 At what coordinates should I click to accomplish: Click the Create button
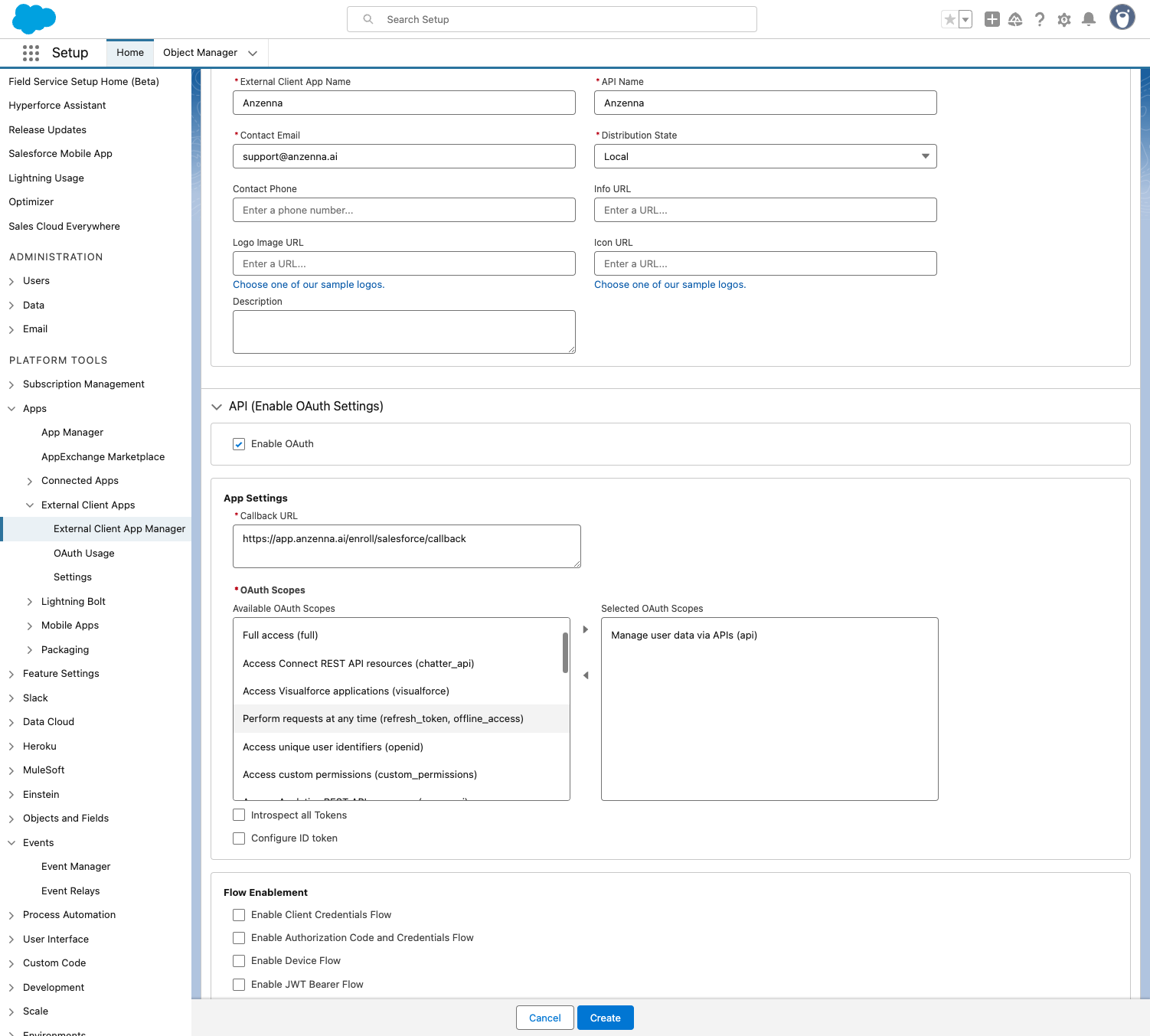point(605,1018)
